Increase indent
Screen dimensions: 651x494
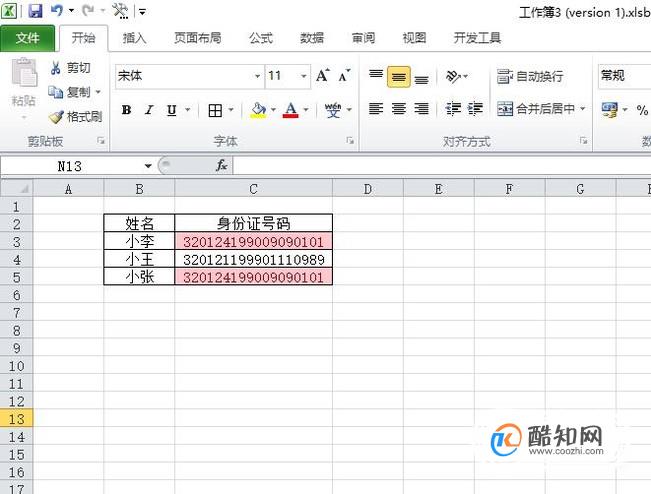pos(475,109)
